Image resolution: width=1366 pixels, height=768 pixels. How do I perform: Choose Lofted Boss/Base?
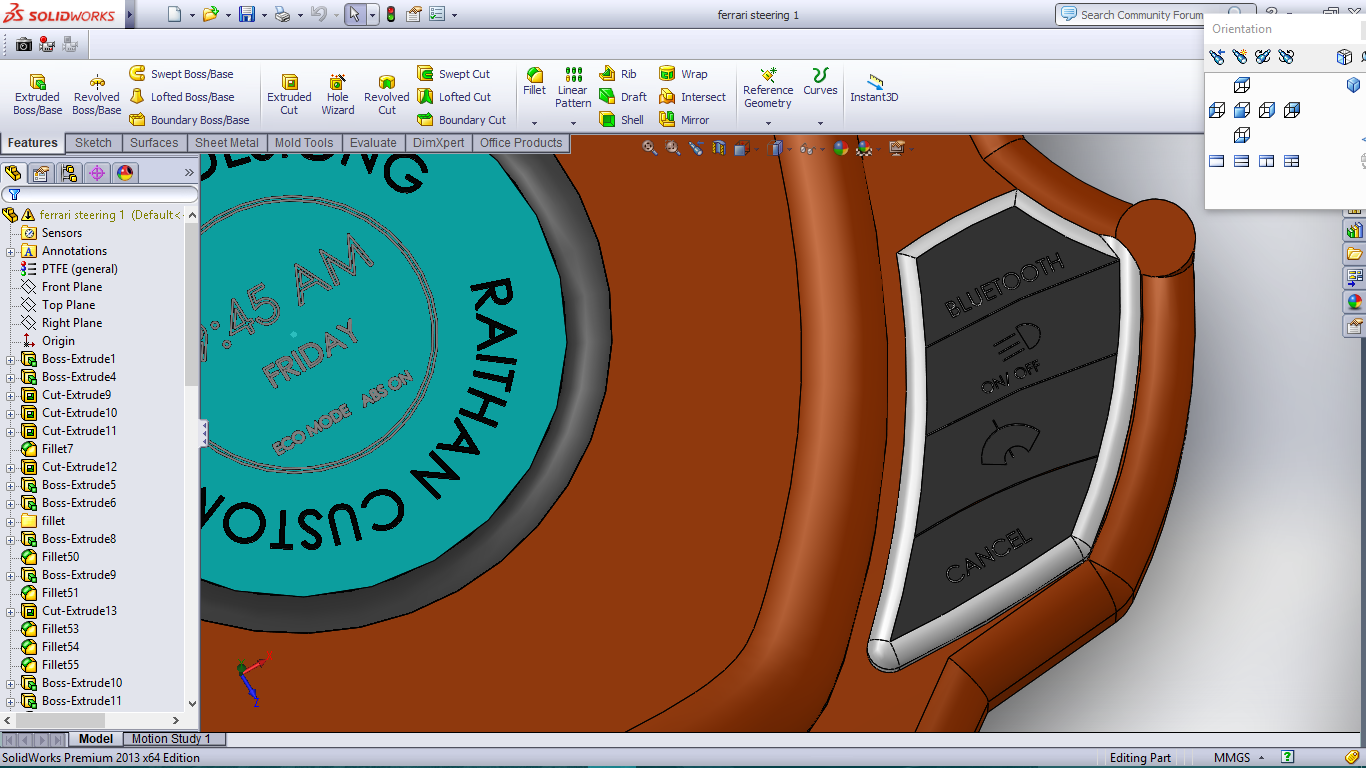coord(182,97)
